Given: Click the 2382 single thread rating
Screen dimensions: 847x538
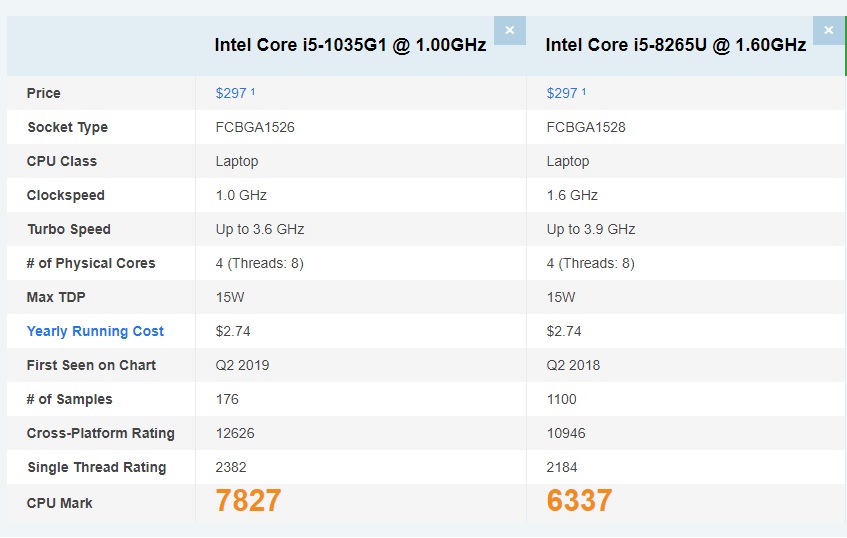Looking at the screenshot, I should [x=231, y=467].
